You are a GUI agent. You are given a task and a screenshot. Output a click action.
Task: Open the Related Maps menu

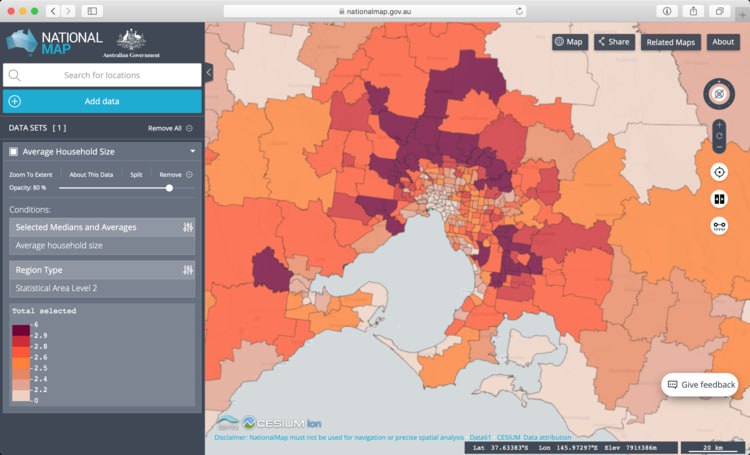[670, 42]
